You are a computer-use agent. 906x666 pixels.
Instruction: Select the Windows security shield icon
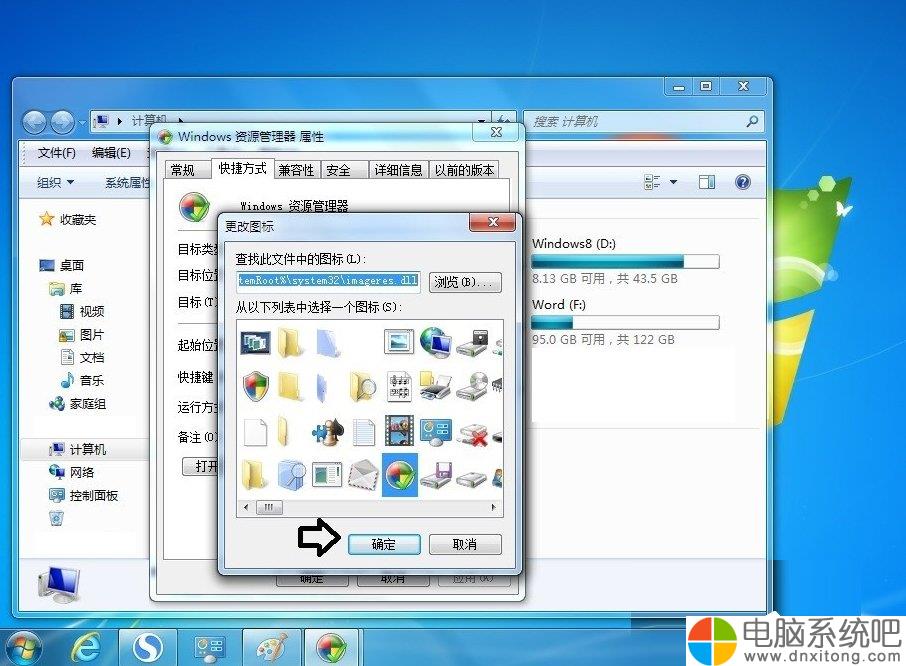point(255,386)
